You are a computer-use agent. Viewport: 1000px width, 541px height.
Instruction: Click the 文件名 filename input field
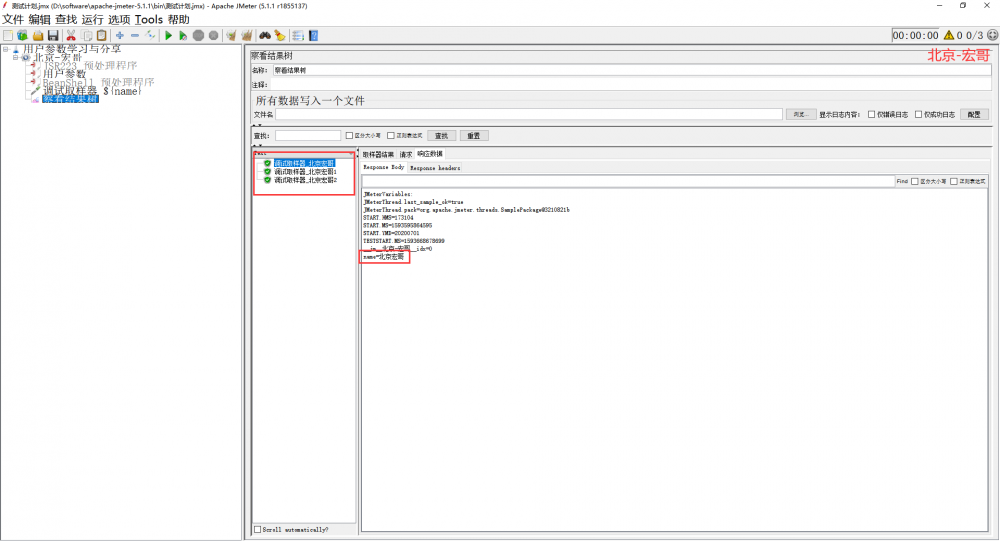point(529,114)
